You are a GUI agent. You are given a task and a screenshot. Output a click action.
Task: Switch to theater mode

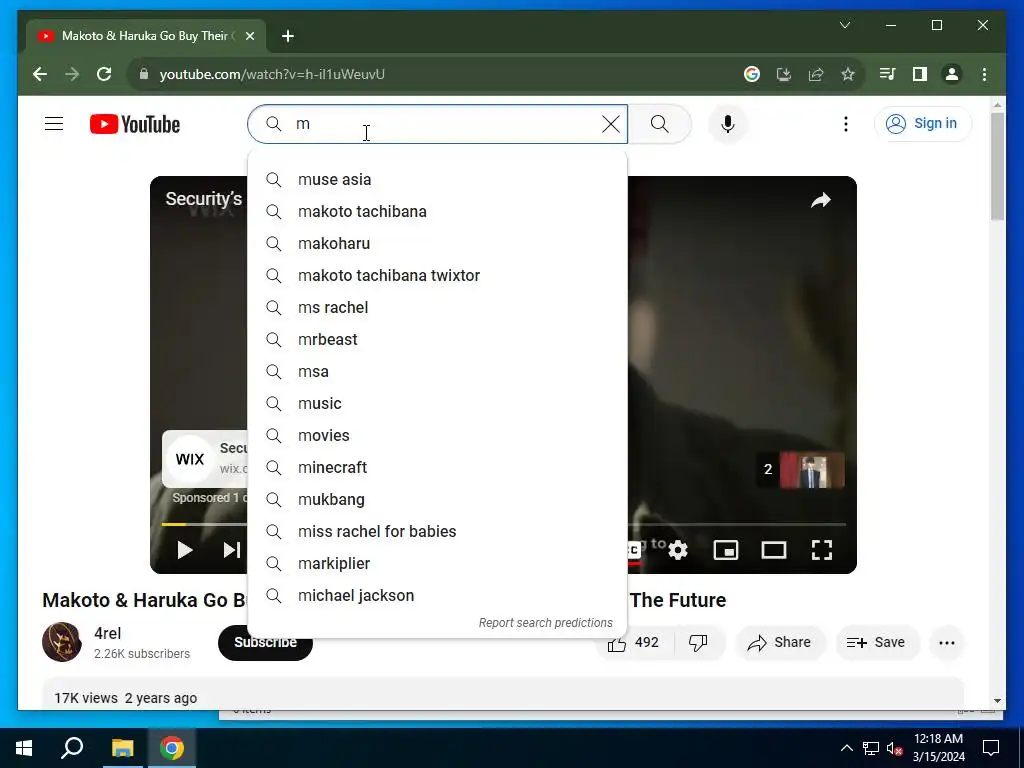(x=774, y=550)
